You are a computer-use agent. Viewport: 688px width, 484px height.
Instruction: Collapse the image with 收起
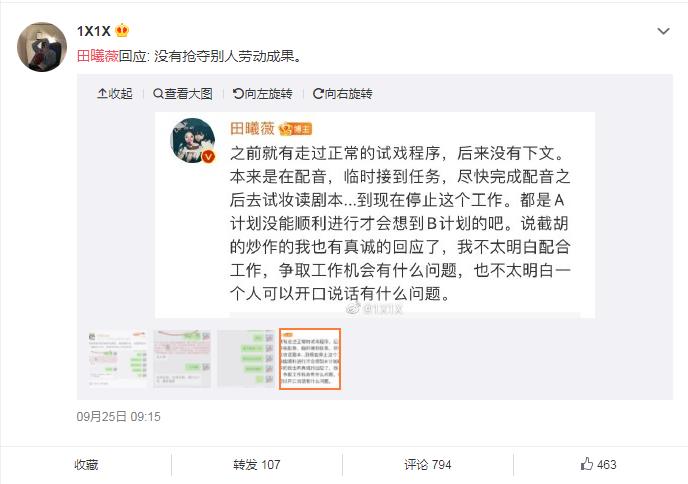coord(115,93)
